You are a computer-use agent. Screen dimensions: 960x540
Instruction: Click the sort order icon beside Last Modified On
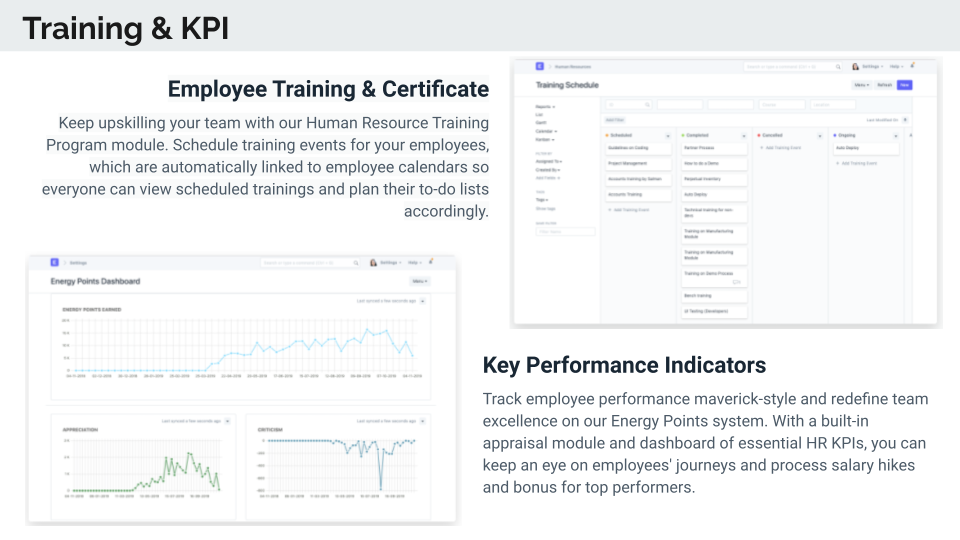[x=905, y=119]
